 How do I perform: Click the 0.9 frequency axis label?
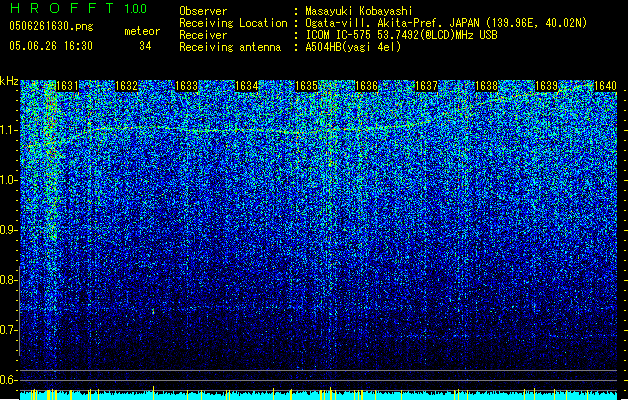8,230
